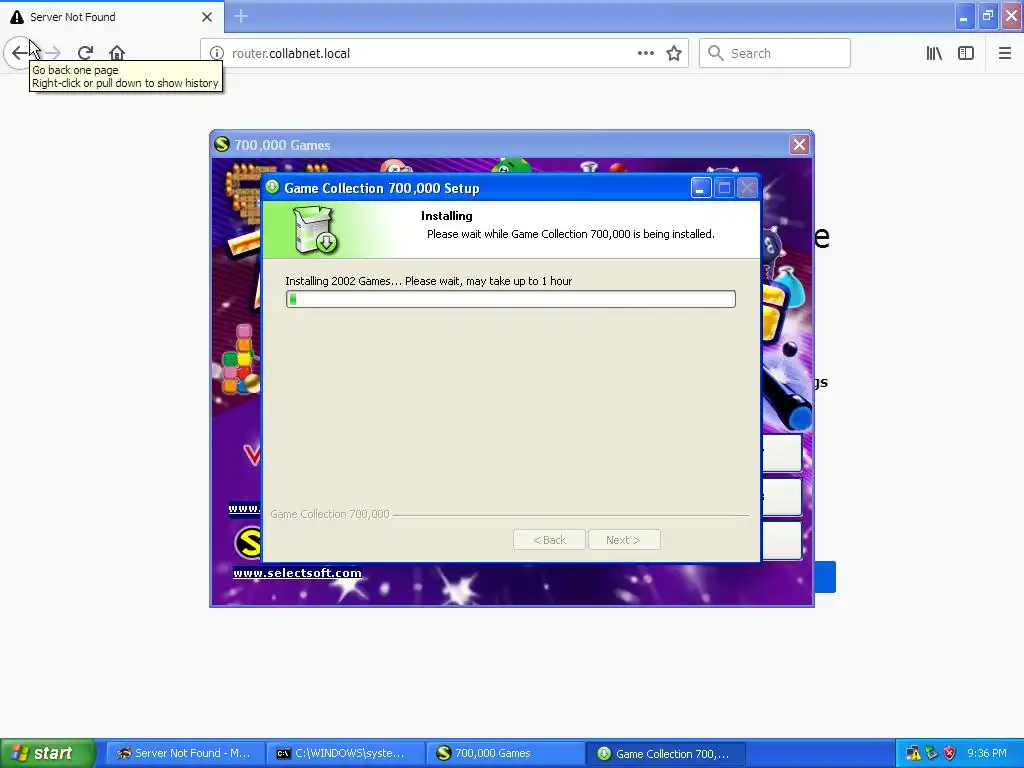This screenshot has width=1024, height=768.
Task: Toggle the Firefox sidebar view
Action: pyautogui.click(x=966, y=53)
